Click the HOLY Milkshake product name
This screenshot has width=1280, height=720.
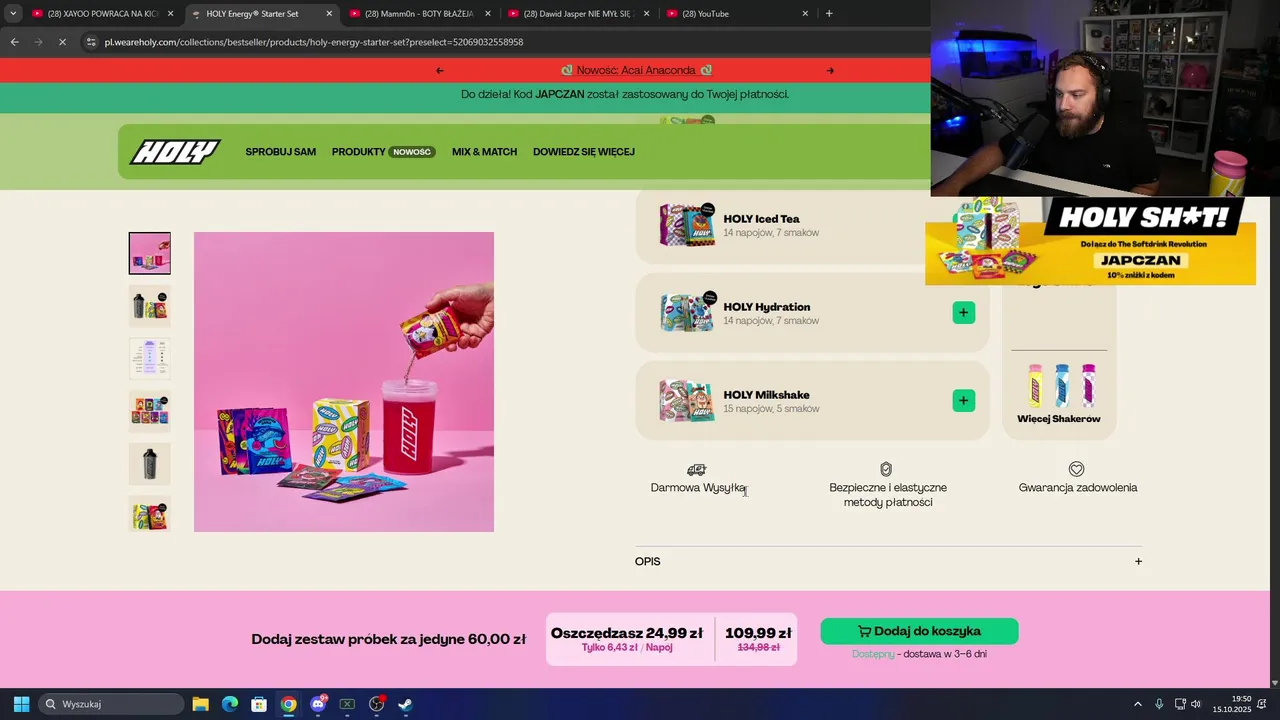pos(767,395)
